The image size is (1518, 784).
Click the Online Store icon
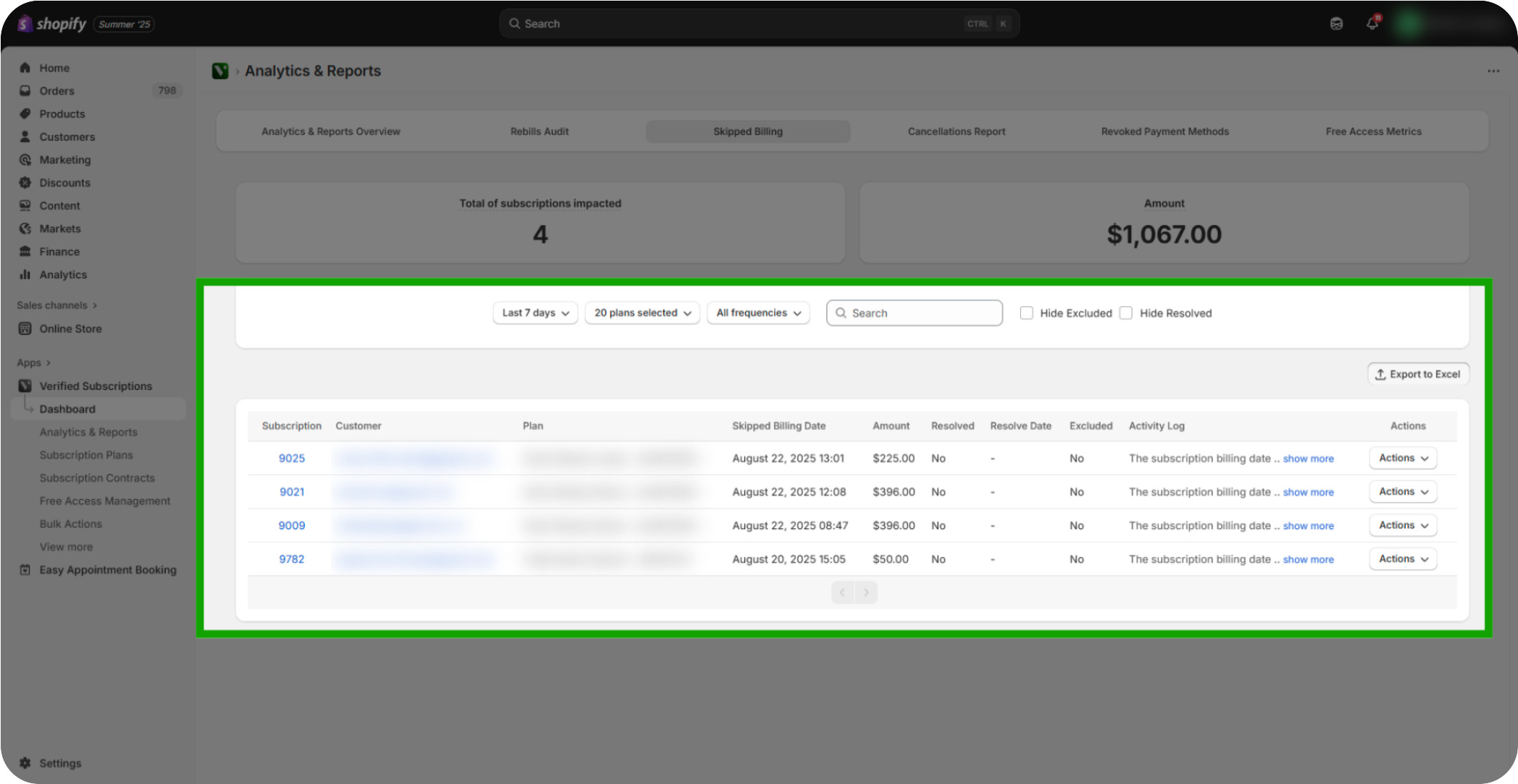[25, 328]
